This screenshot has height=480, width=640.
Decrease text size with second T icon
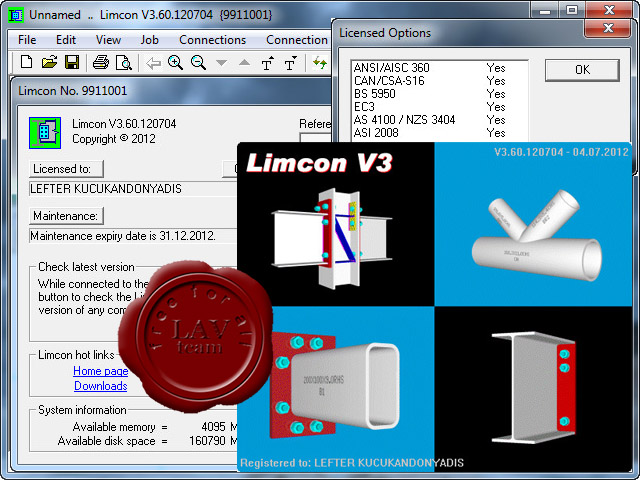tap(290, 63)
